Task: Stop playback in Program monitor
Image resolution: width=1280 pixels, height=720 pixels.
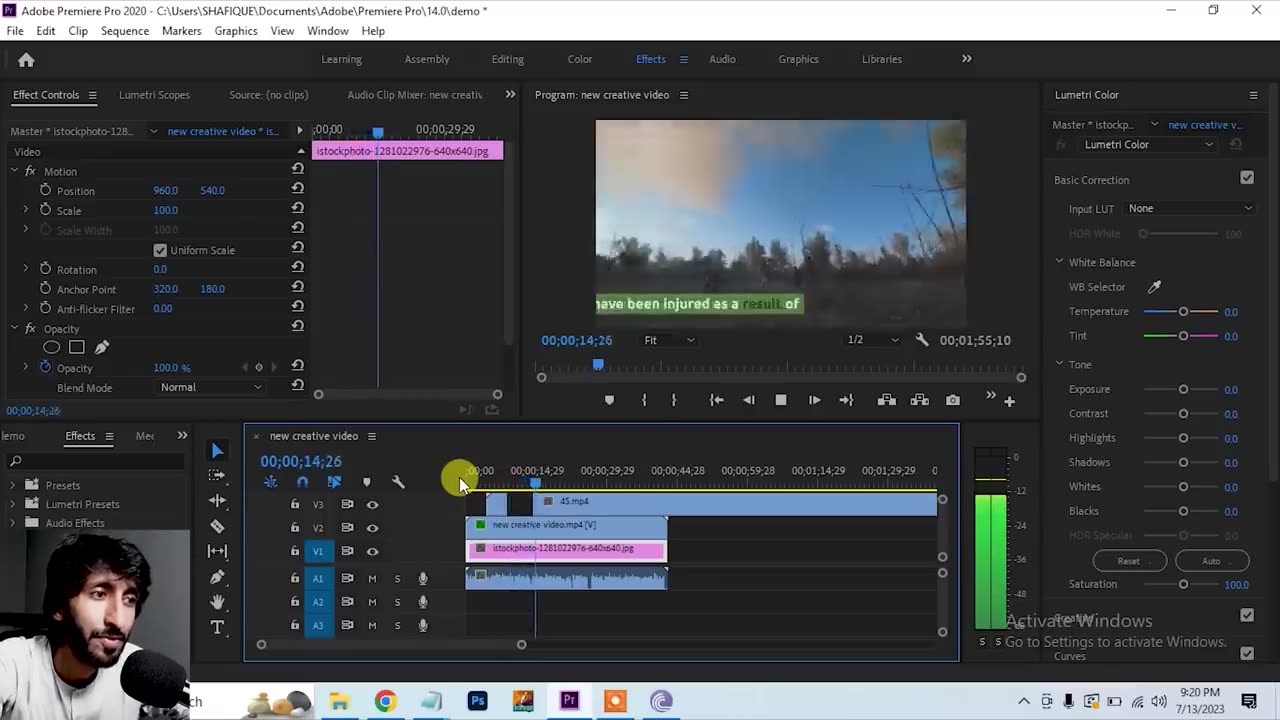Action: (781, 400)
